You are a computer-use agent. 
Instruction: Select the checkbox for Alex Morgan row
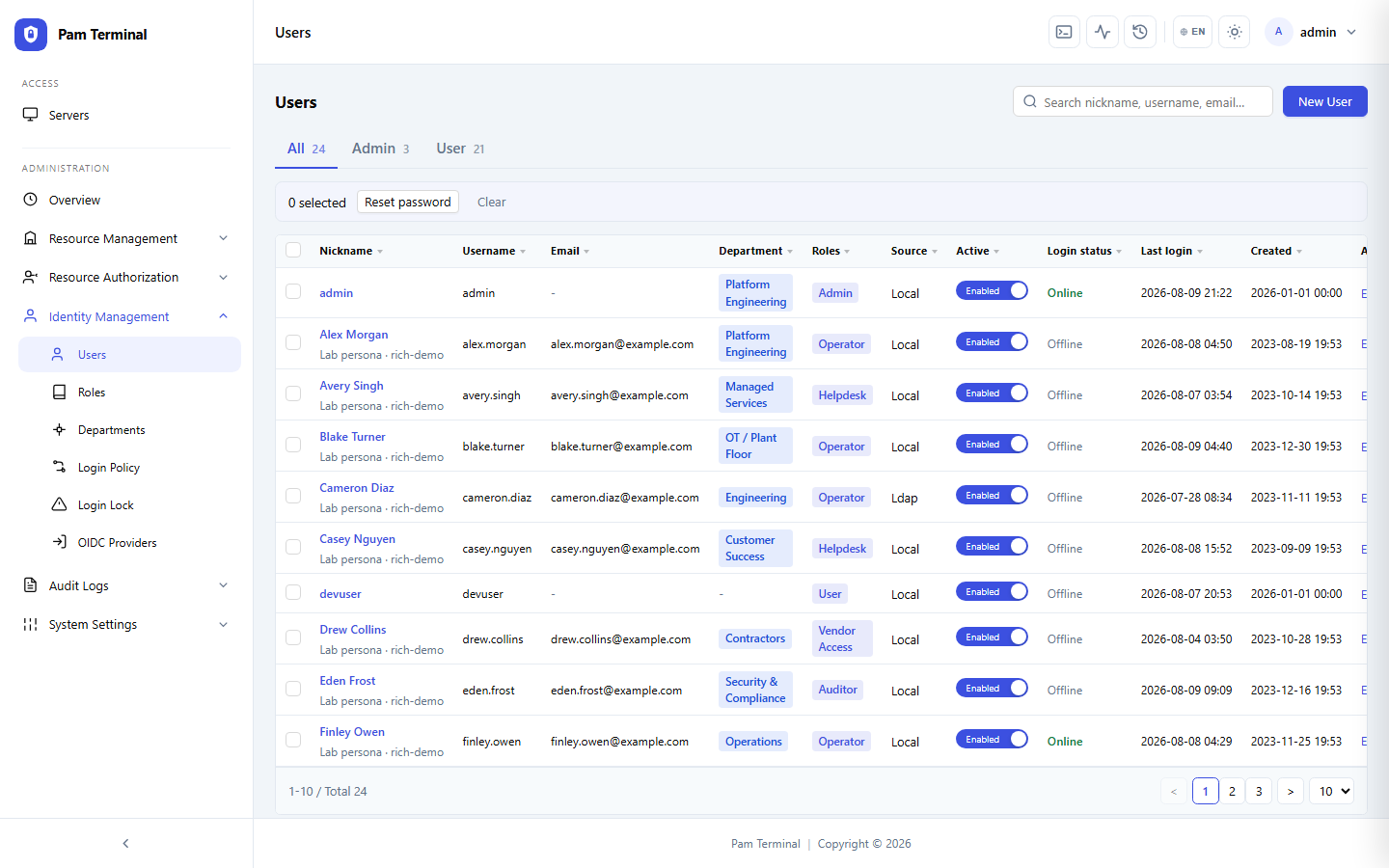tap(293, 342)
